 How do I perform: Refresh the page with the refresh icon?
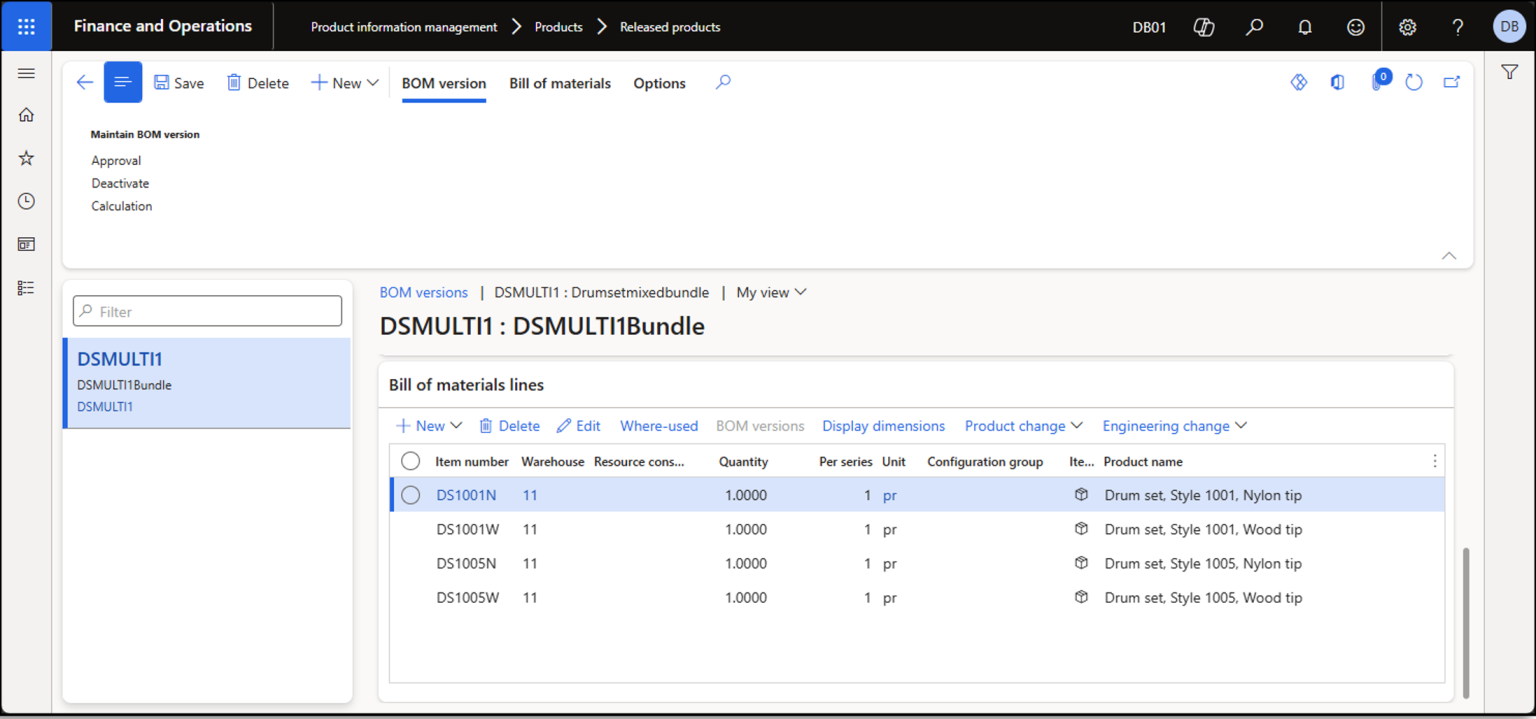(x=1414, y=82)
